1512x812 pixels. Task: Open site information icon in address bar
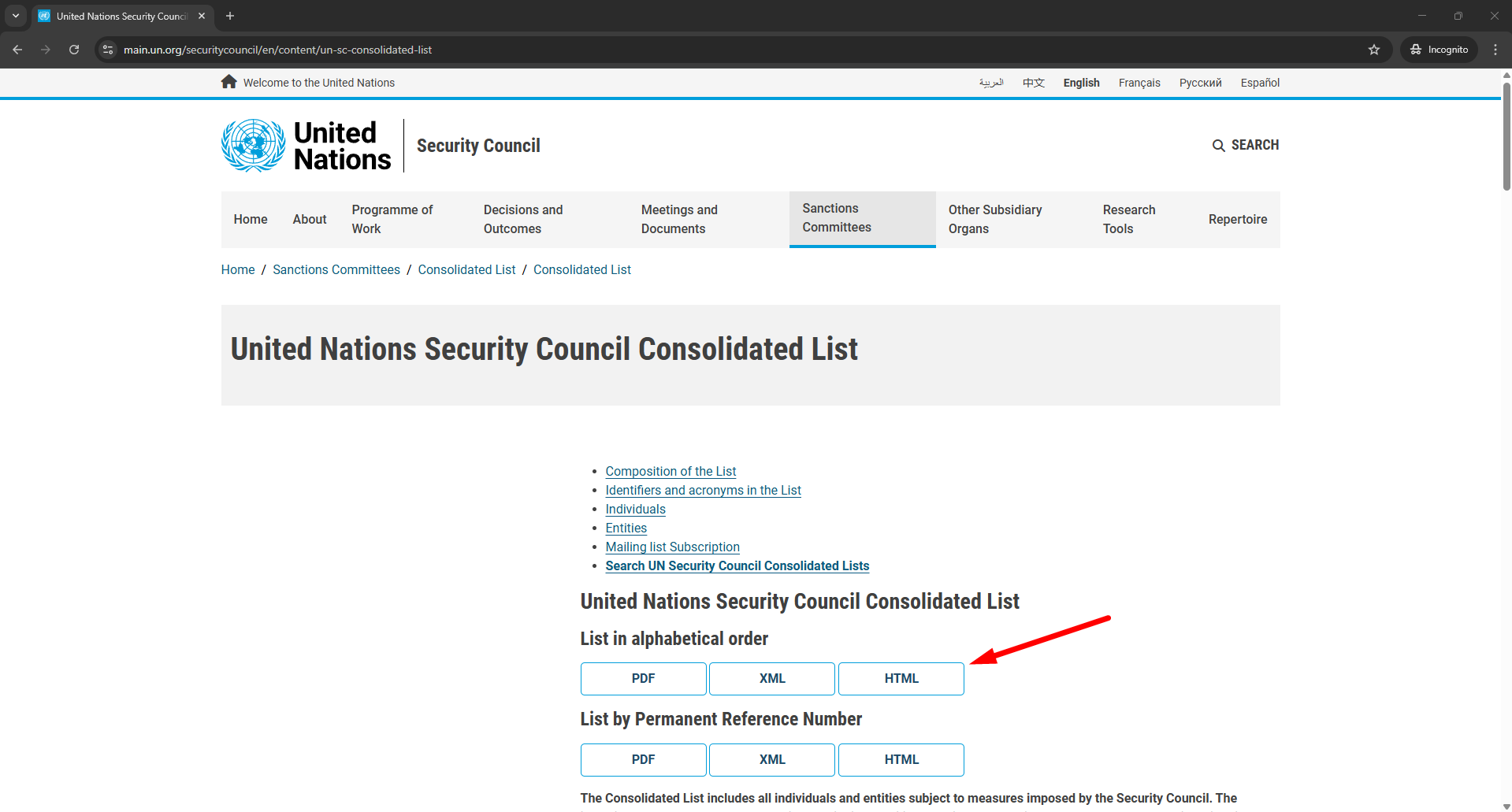108,50
